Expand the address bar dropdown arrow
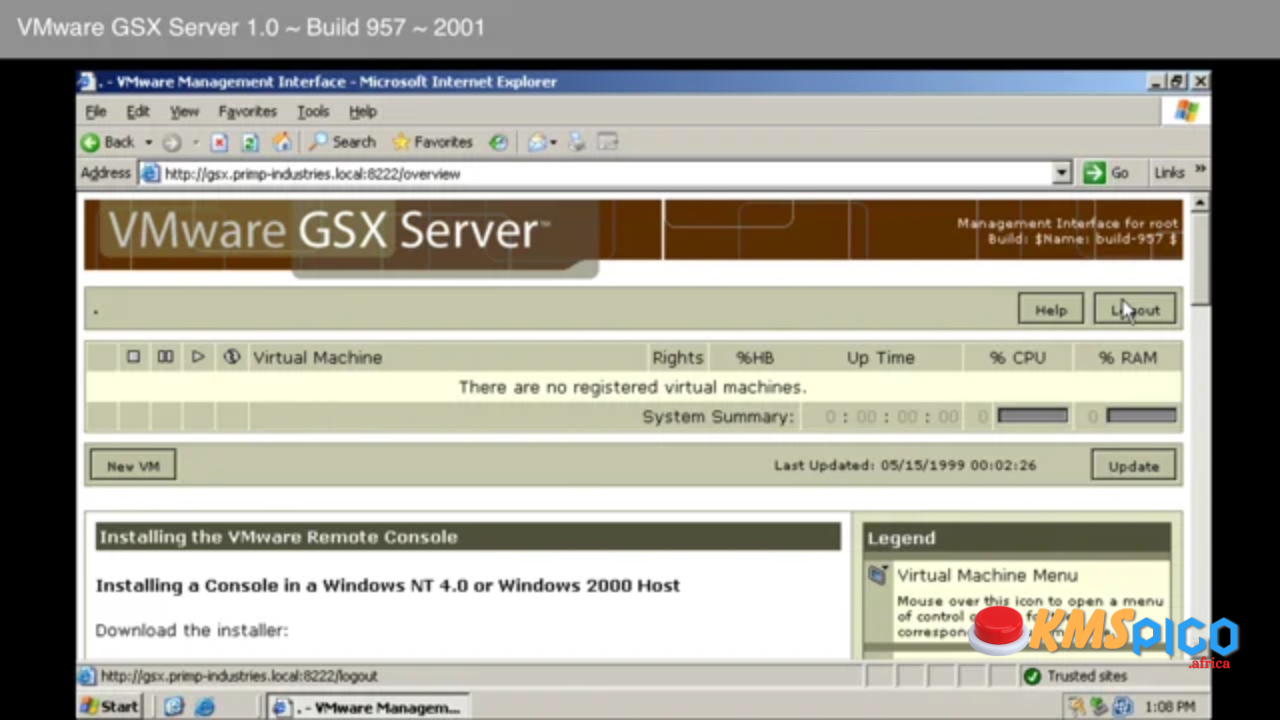 [1062, 173]
